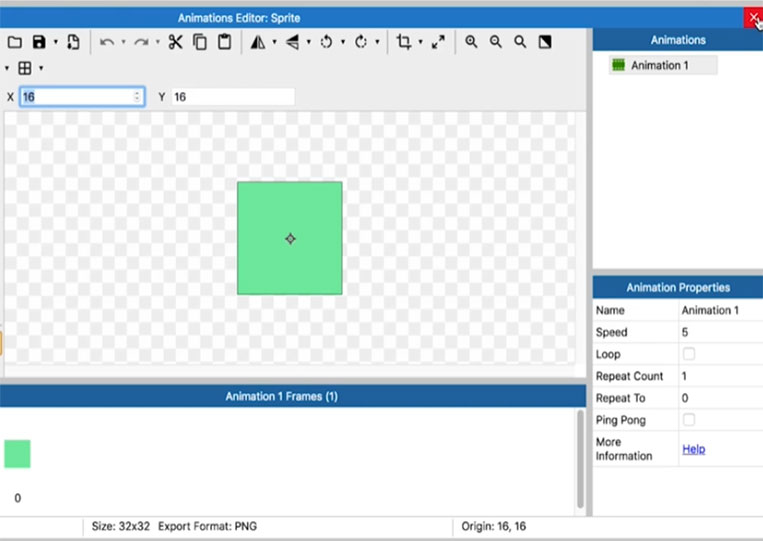
Task: Click the Flip vertically icon
Action: (292, 42)
